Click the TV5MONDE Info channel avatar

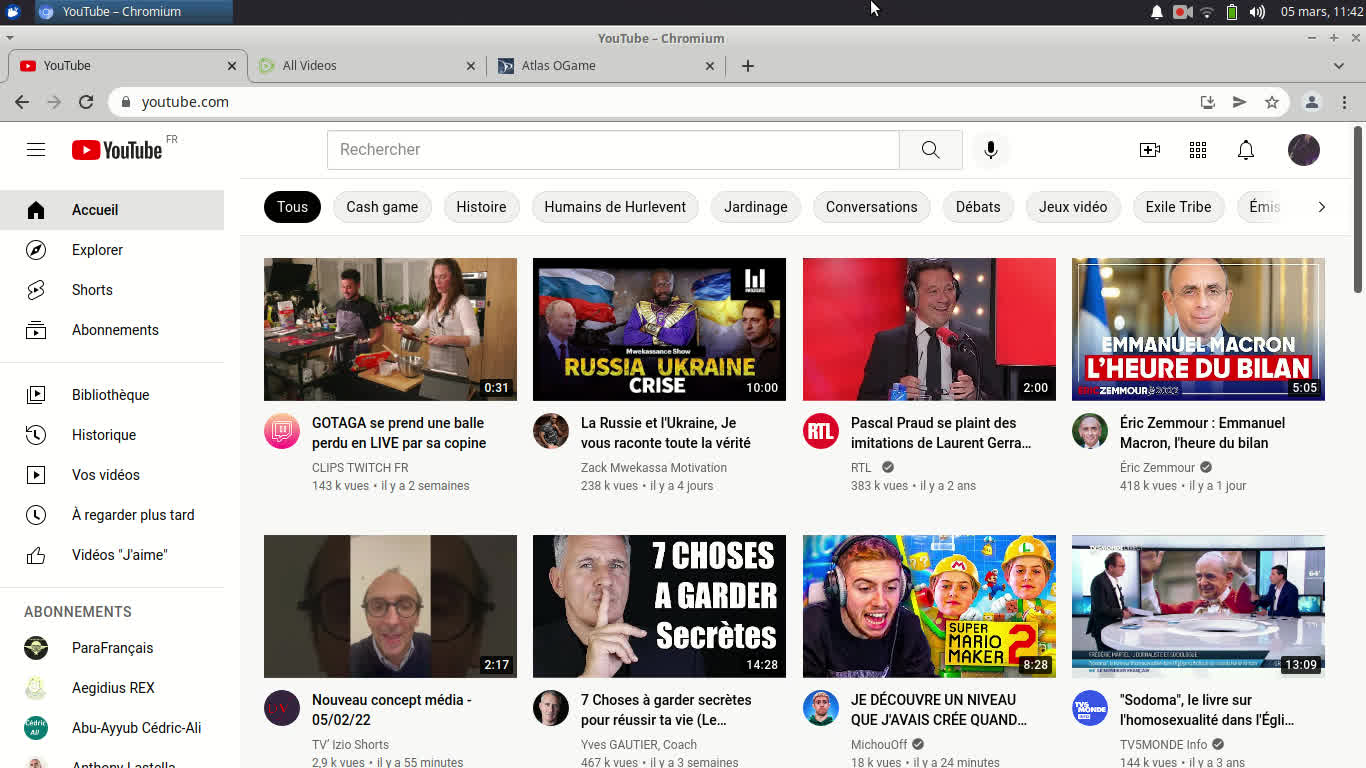point(1090,708)
